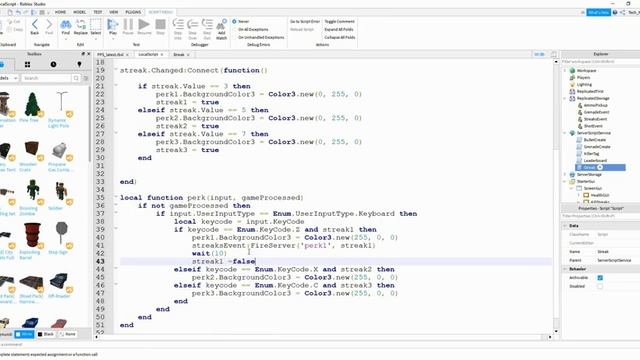
Task: Click the Explorer filter workspace field
Action: [600, 62]
